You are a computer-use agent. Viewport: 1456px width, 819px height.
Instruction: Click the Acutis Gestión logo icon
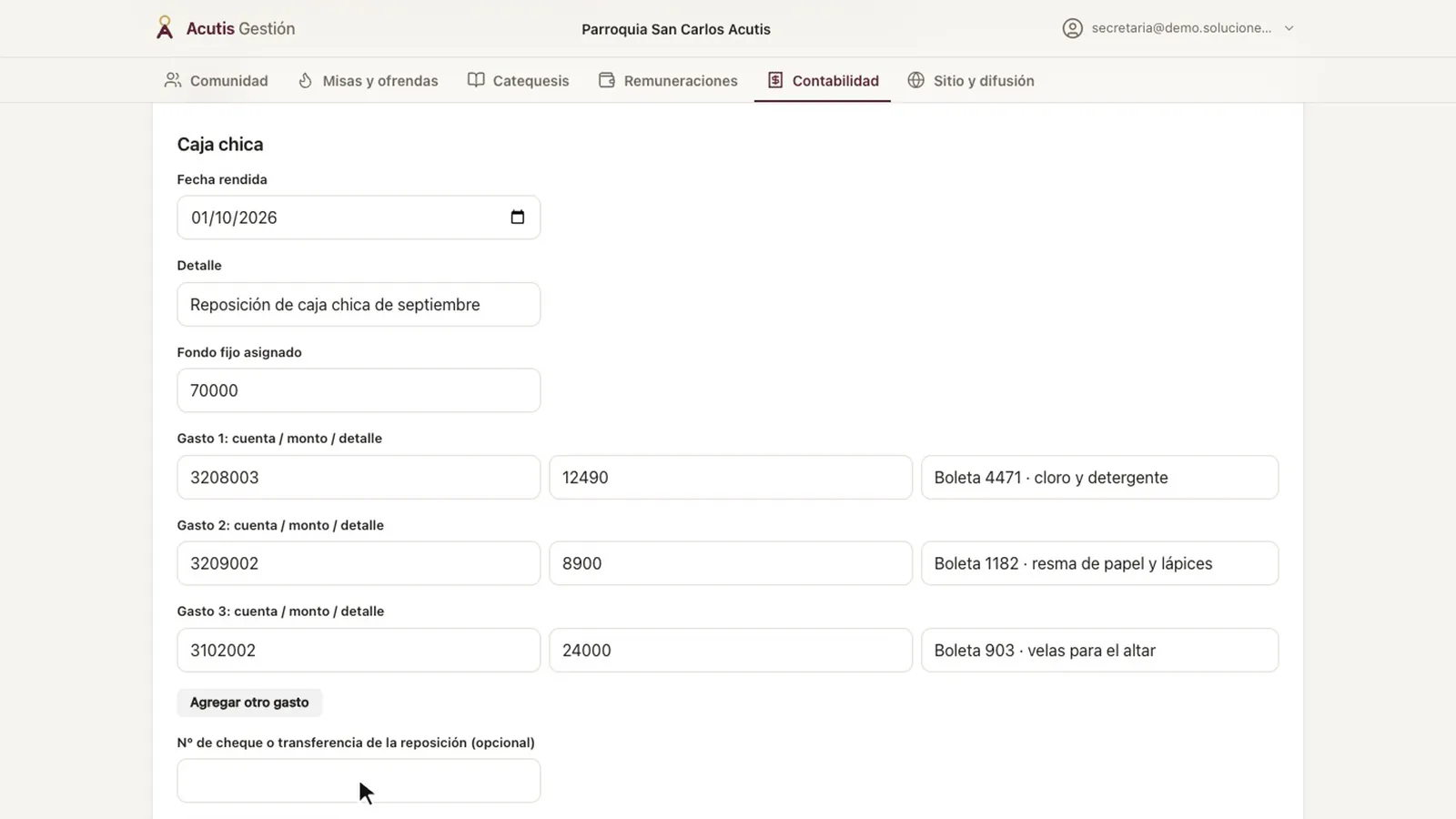pyautogui.click(x=165, y=28)
